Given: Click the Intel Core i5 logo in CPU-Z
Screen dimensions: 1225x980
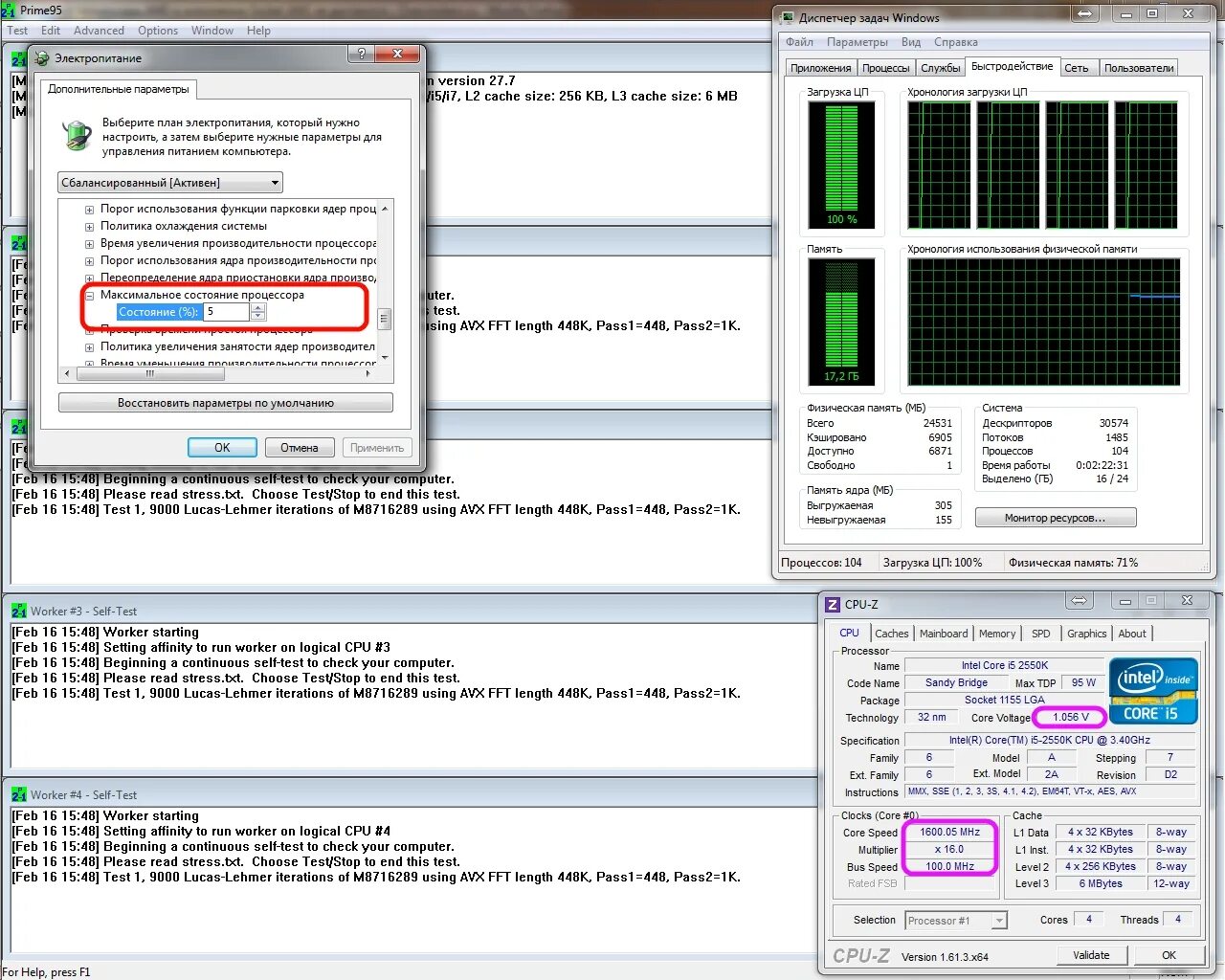Looking at the screenshot, I should coord(1153,689).
